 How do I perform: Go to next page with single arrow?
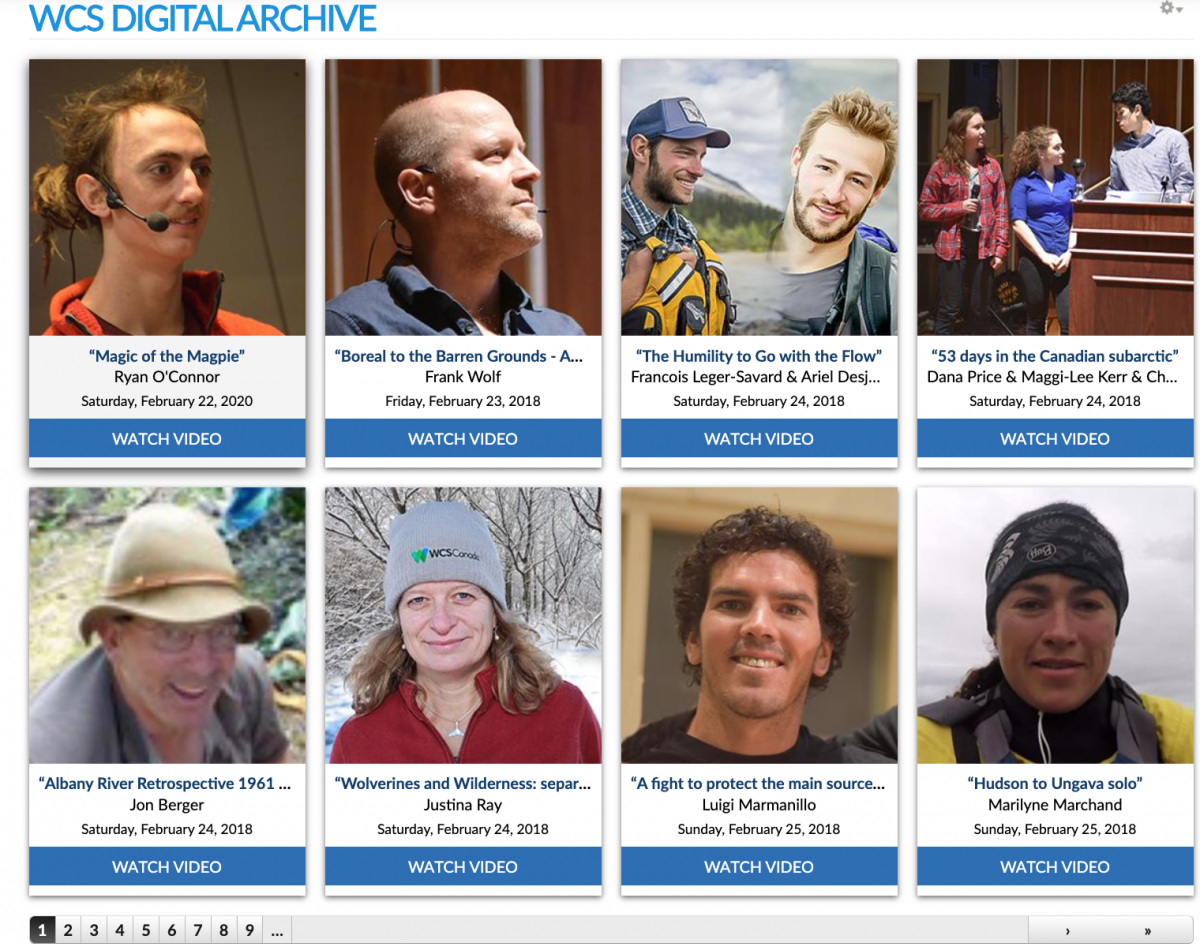pyautogui.click(x=1068, y=931)
